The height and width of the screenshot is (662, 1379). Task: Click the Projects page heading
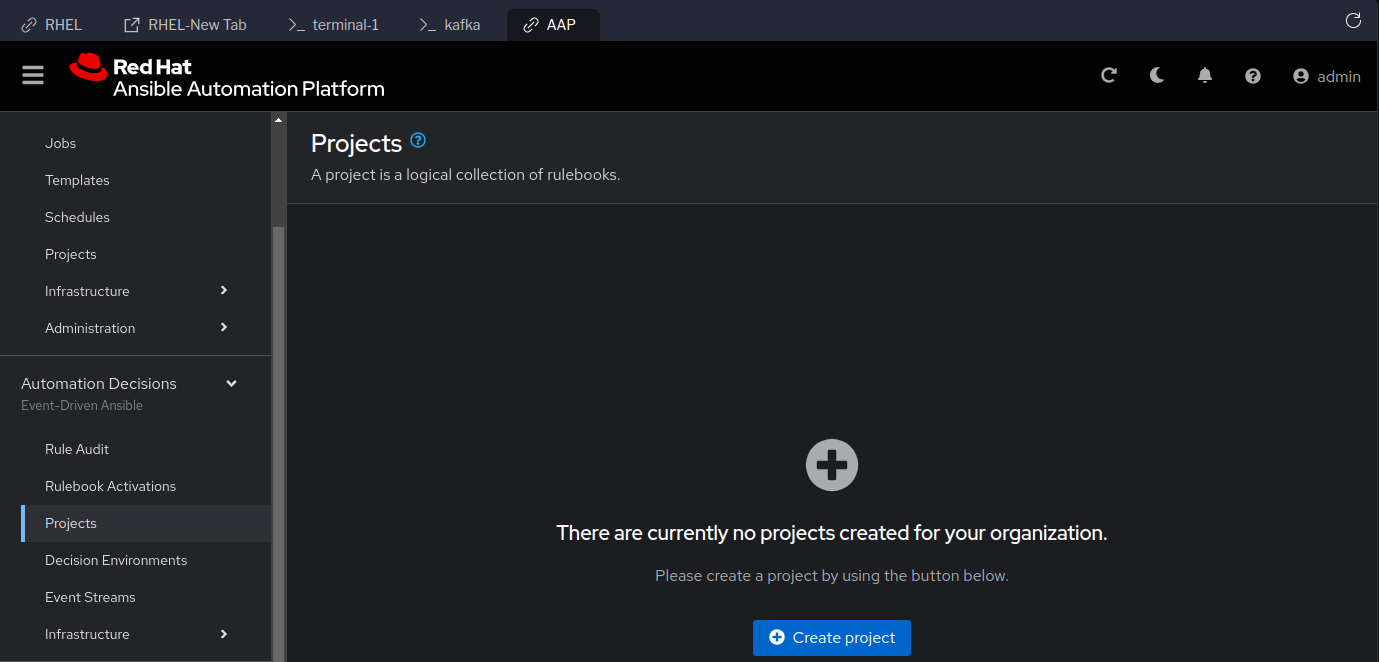point(356,143)
